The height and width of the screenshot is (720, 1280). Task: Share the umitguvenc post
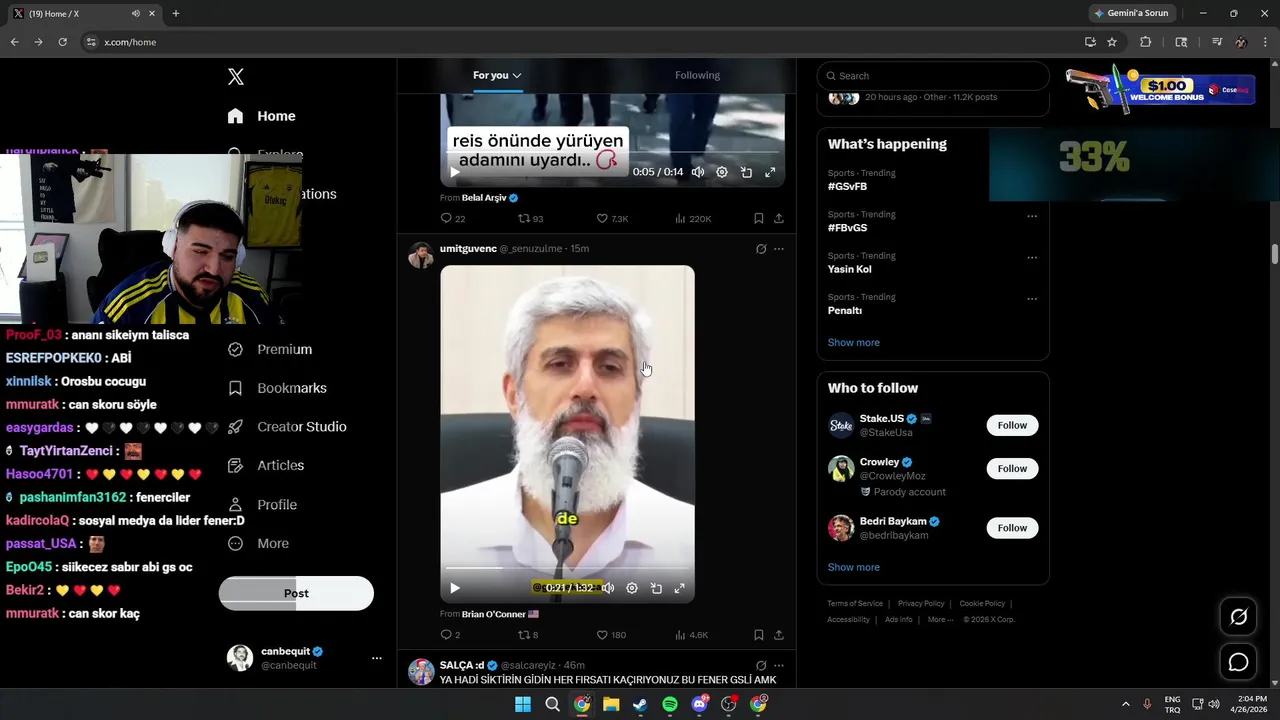tap(779, 635)
